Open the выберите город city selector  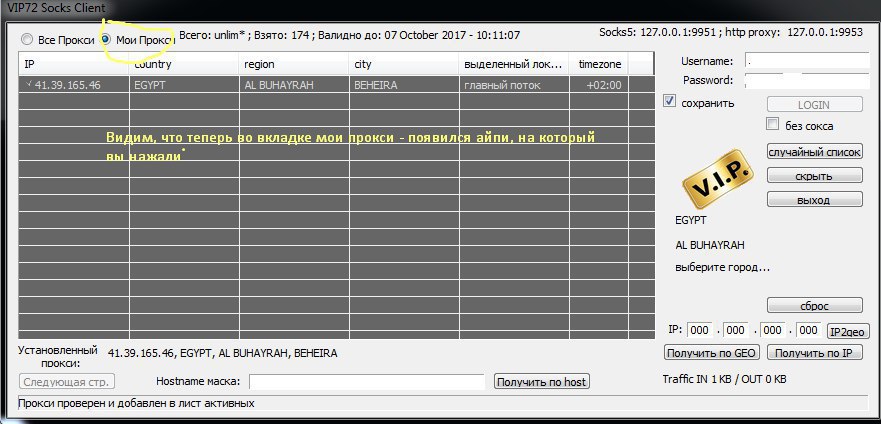click(x=722, y=268)
